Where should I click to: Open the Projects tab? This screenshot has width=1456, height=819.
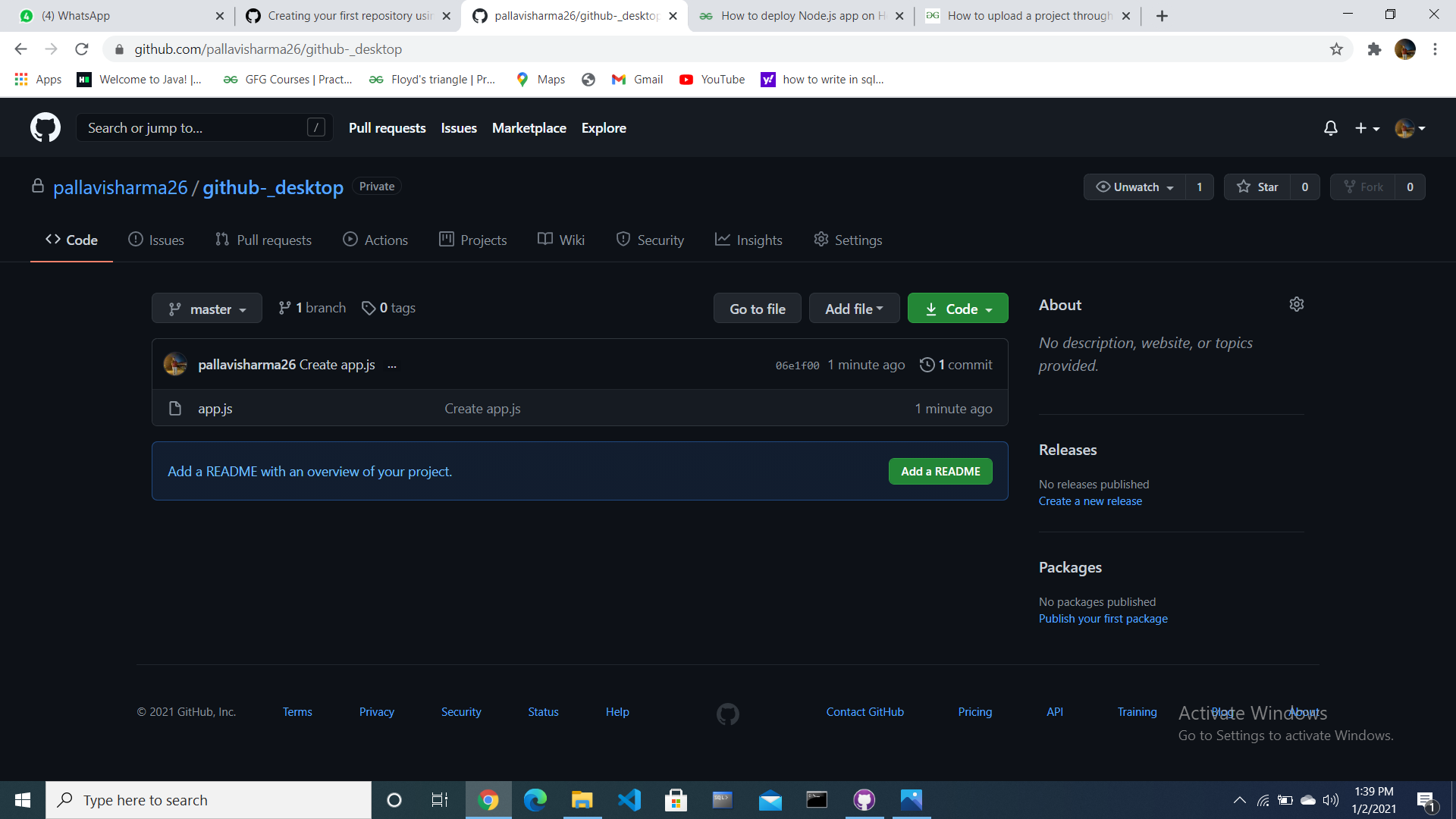473,239
